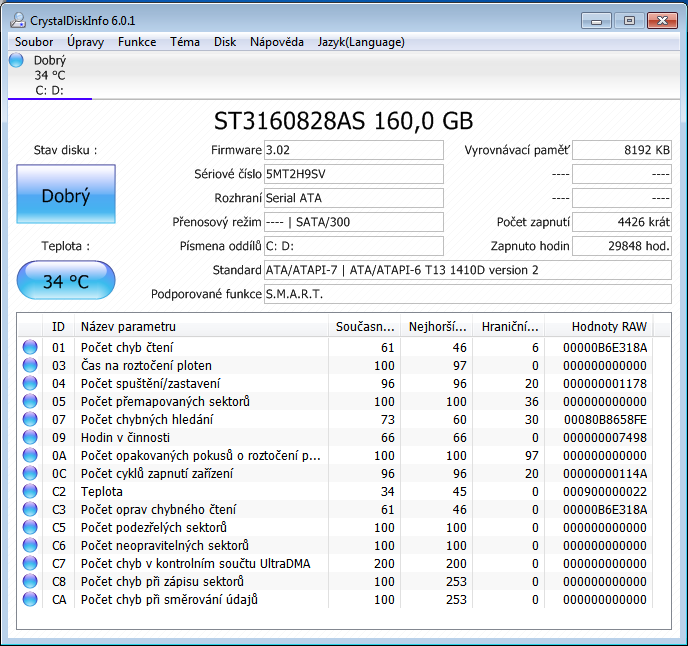
Task: Click status orb for attribute 03 Čas na roztočení ploten
Action: (x=30, y=365)
